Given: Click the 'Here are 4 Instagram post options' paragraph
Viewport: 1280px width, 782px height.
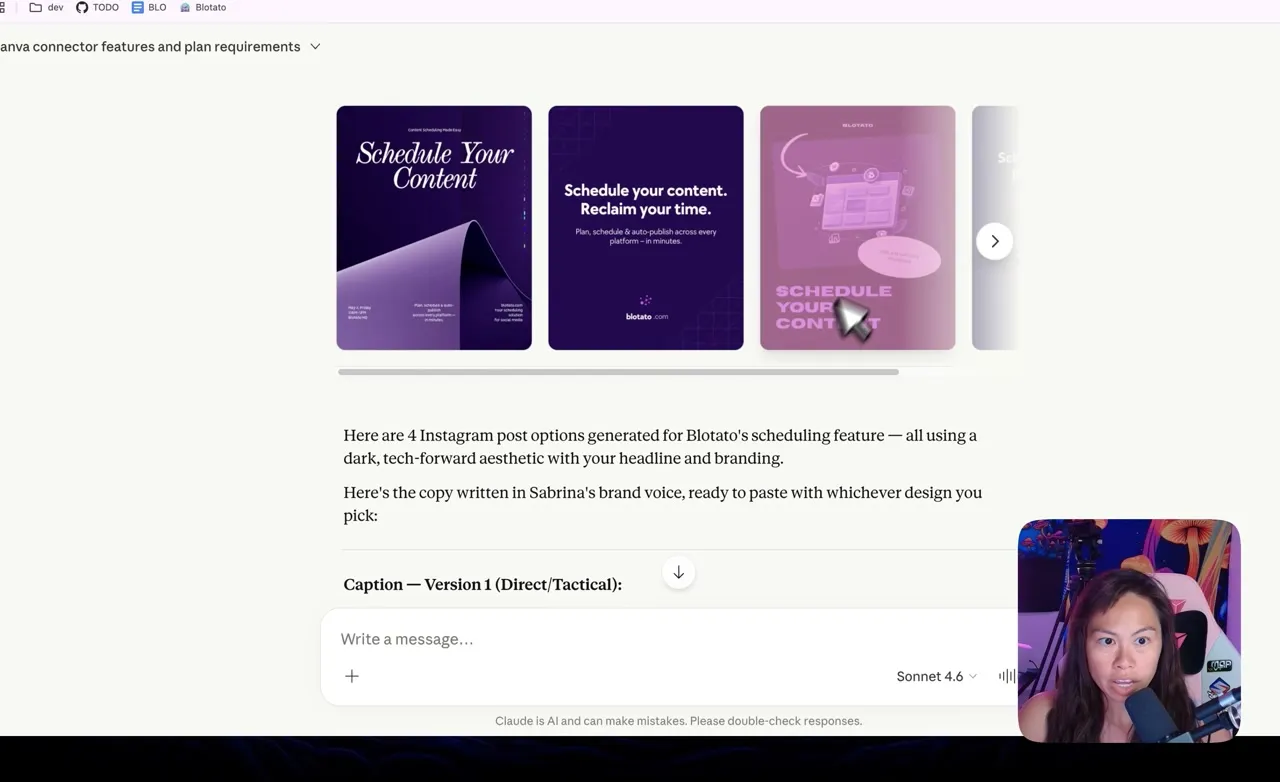Looking at the screenshot, I should coord(661,447).
